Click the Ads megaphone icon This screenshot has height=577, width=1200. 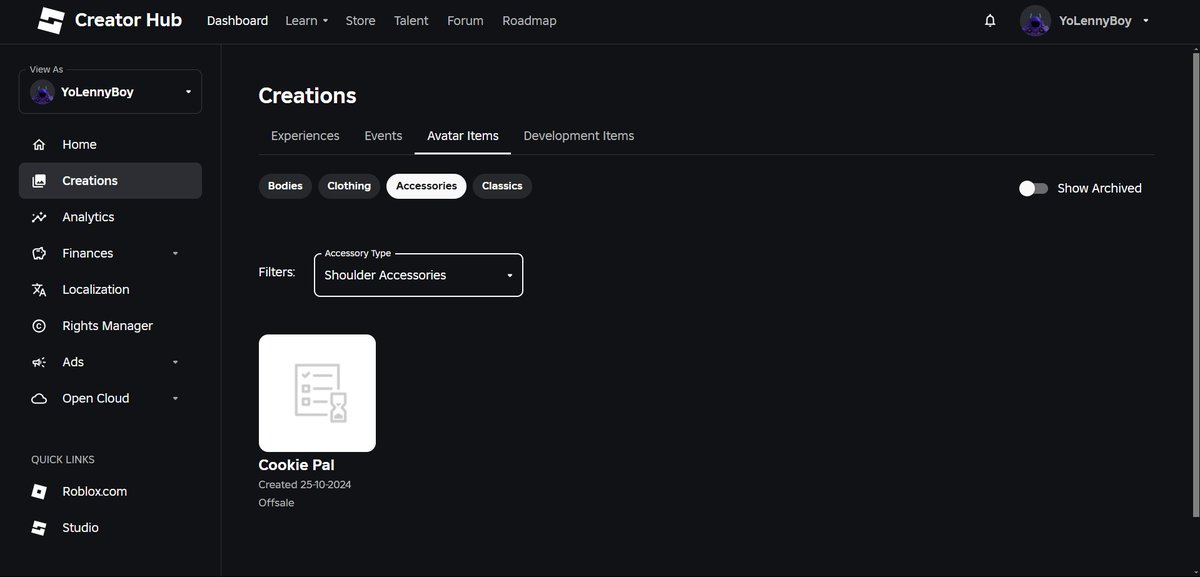pyautogui.click(x=37, y=360)
